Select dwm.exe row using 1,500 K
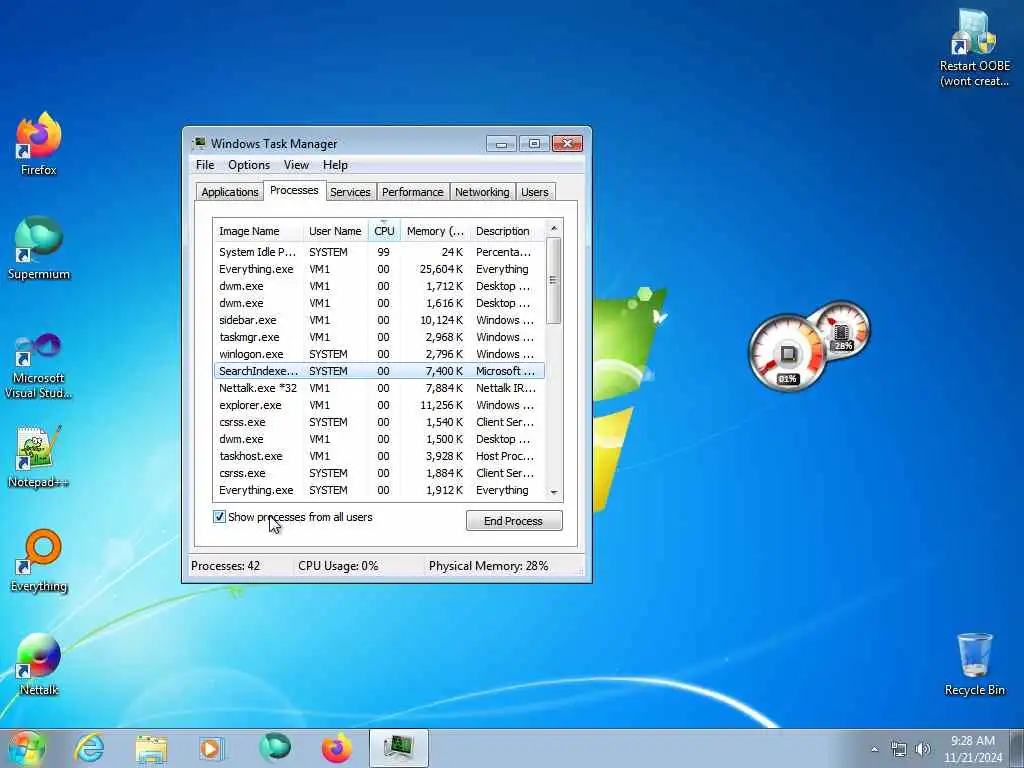The width and height of the screenshot is (1024, 768). (x=379, y=439)
